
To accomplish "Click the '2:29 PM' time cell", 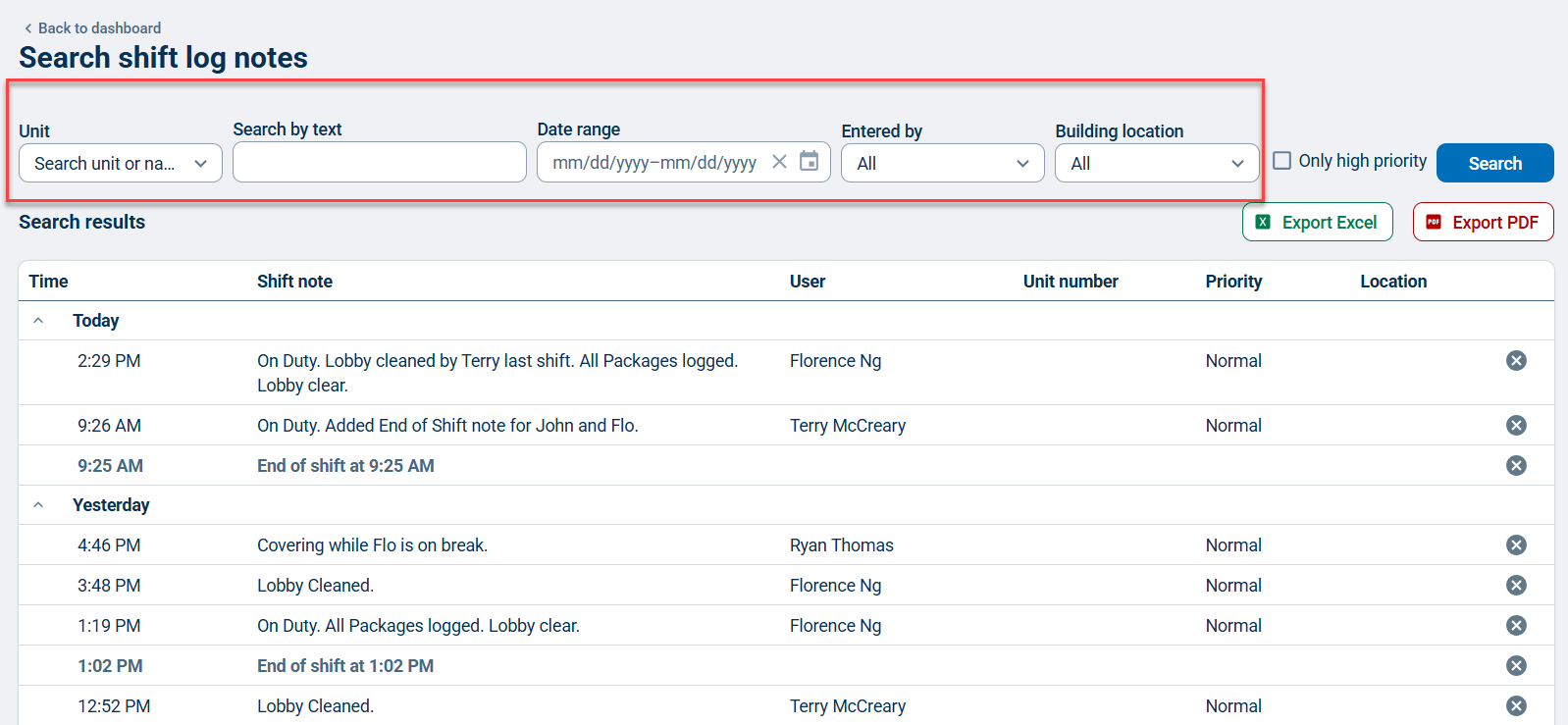I will coord(109,361).
